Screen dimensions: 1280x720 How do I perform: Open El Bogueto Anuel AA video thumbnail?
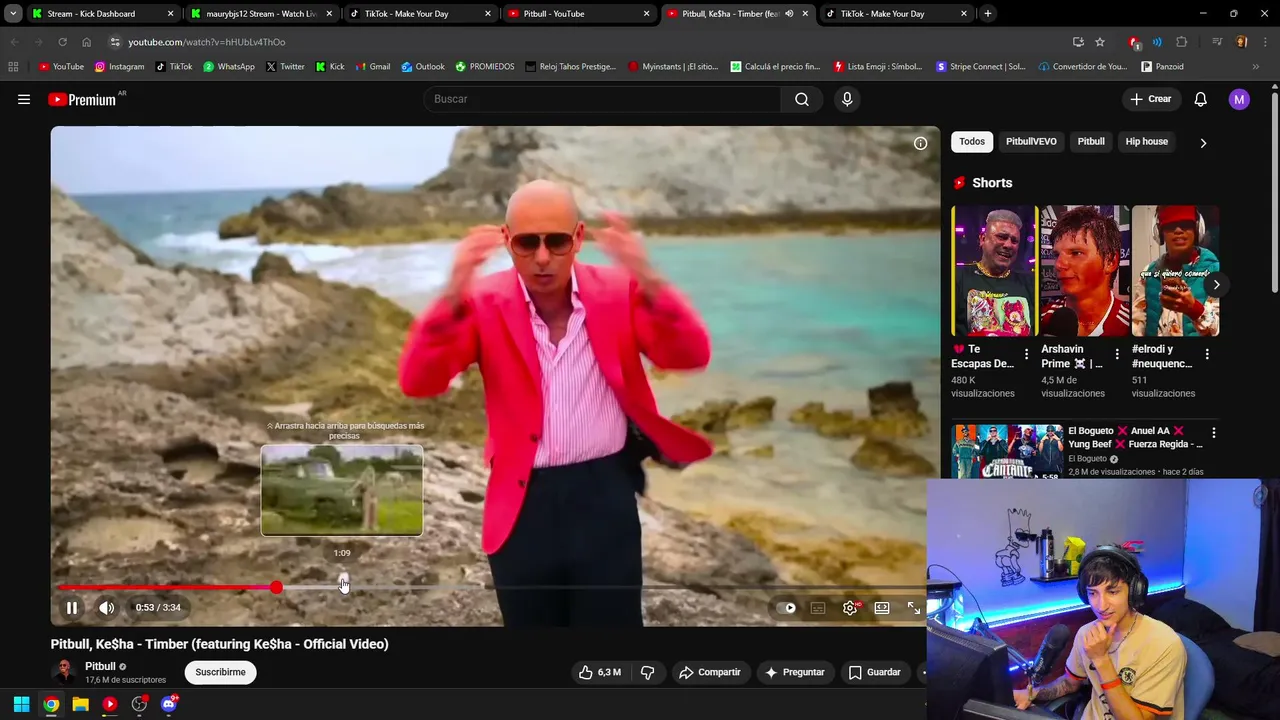point(1007,452)
